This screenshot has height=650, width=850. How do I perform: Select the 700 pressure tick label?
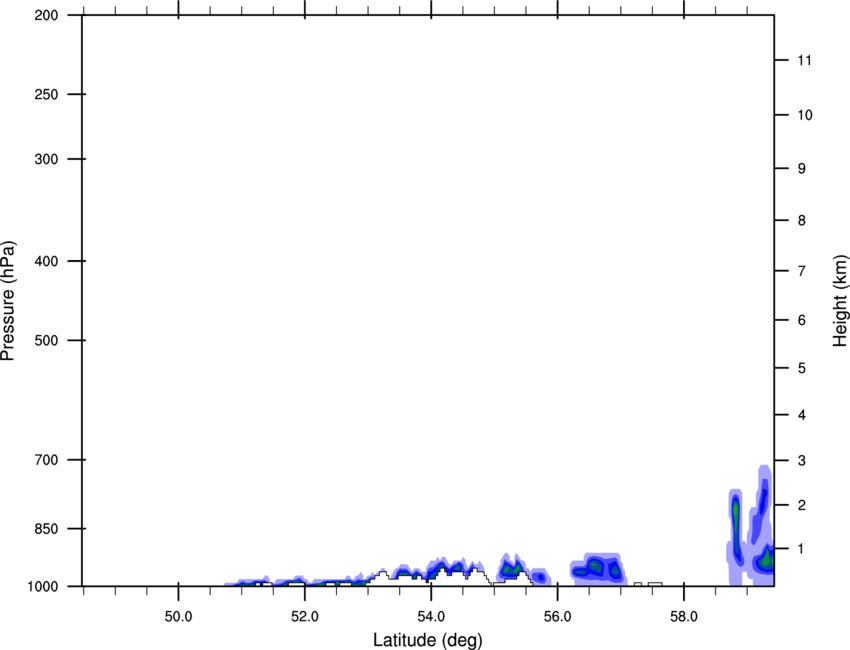point(46,460)
